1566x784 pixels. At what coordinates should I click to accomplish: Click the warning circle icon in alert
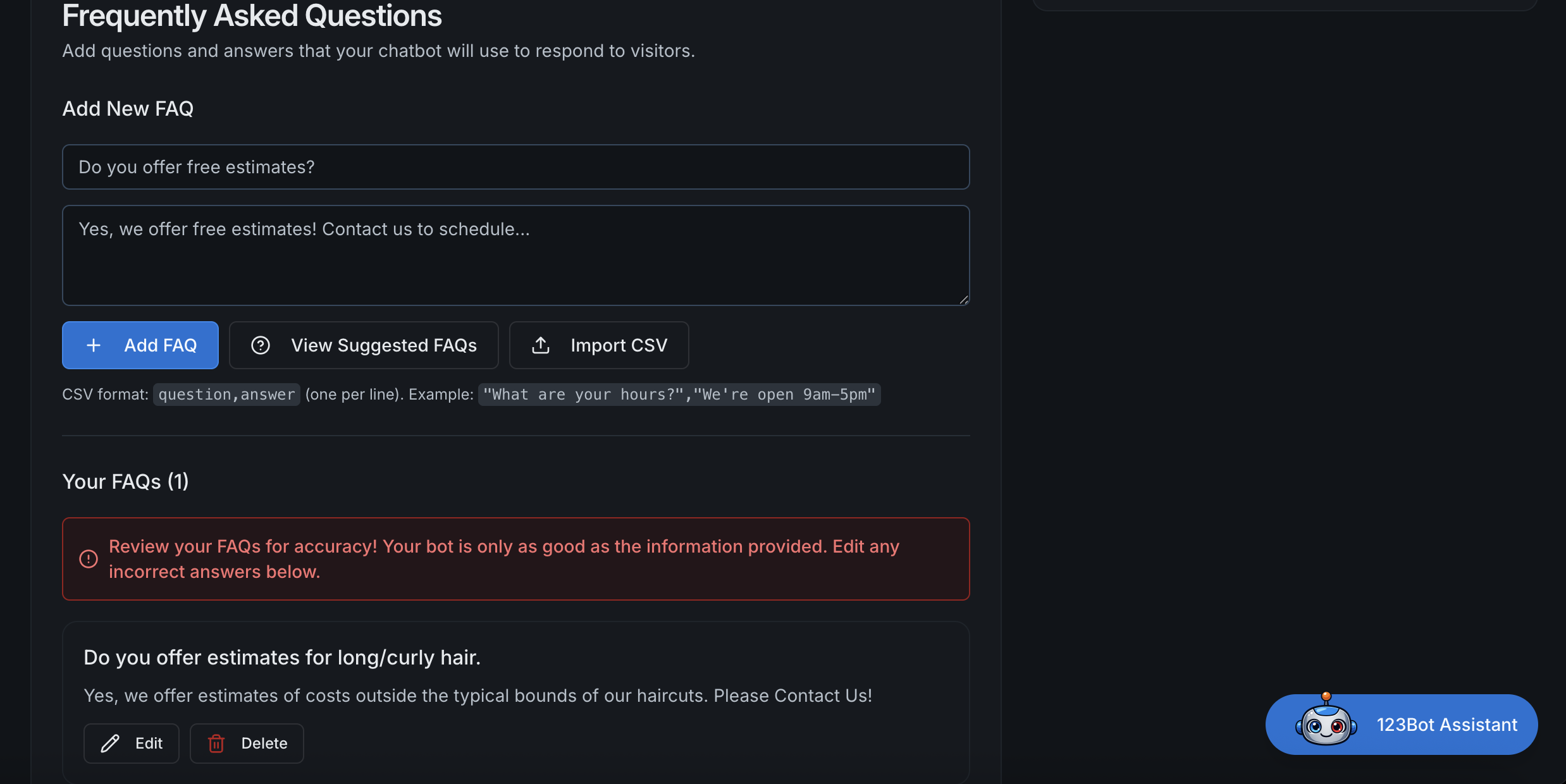click(x=89, y=559)
